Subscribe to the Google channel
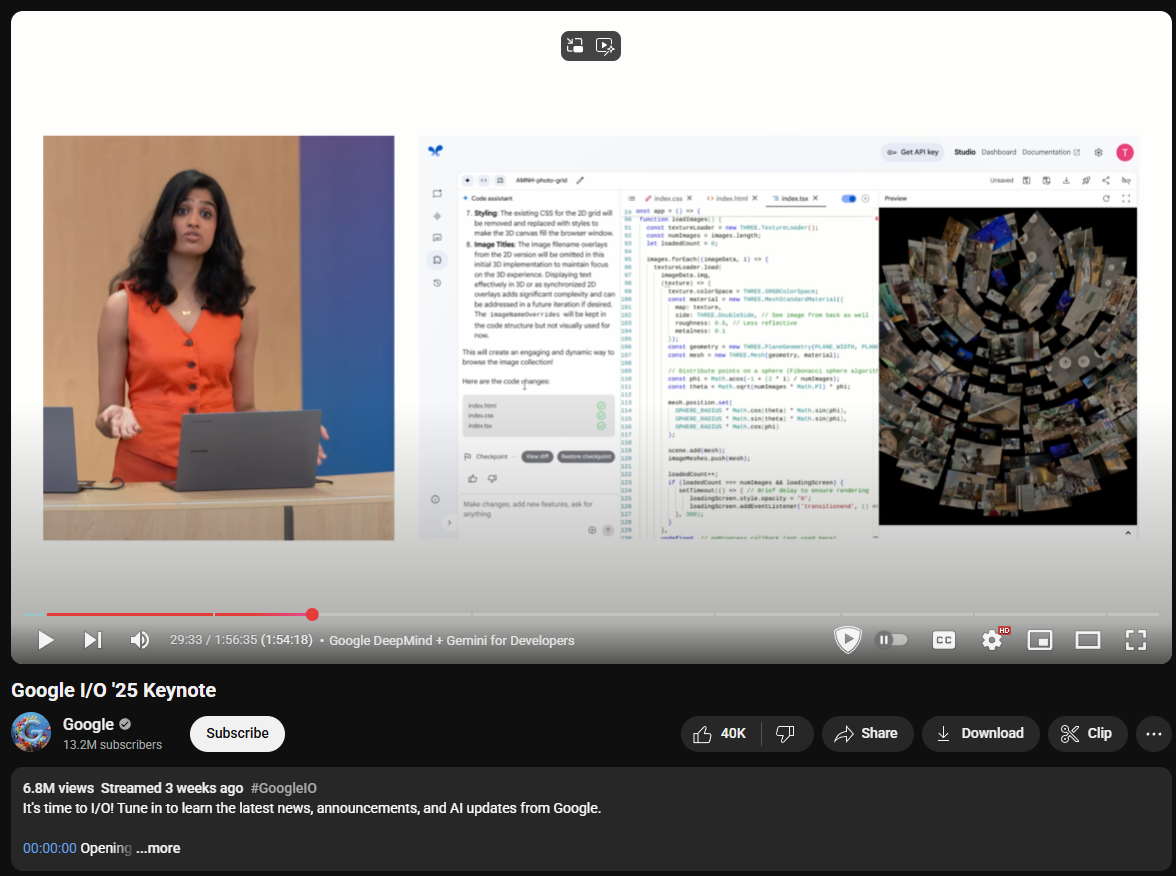Viewport: 1176px width, 876px height. [x=237, y=734]
